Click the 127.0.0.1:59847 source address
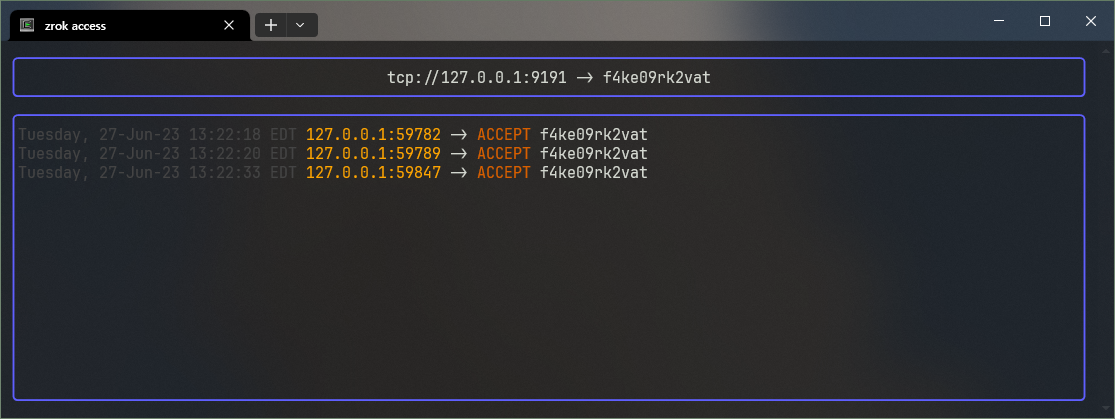 click(x=373, y=173)
